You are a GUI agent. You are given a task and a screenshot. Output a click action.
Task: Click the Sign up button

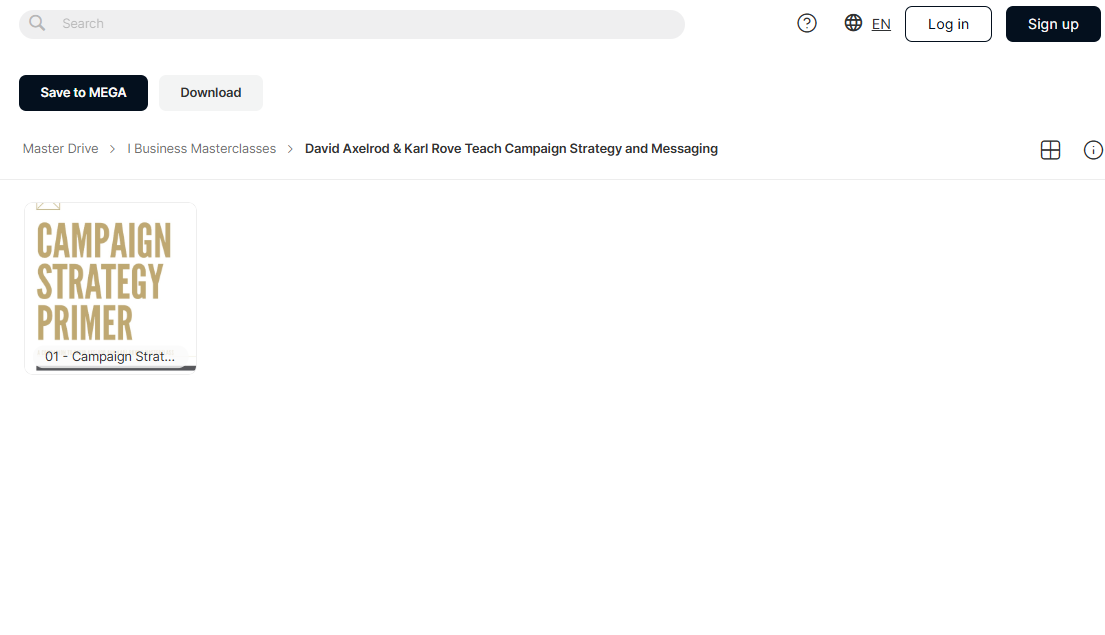1053,24
